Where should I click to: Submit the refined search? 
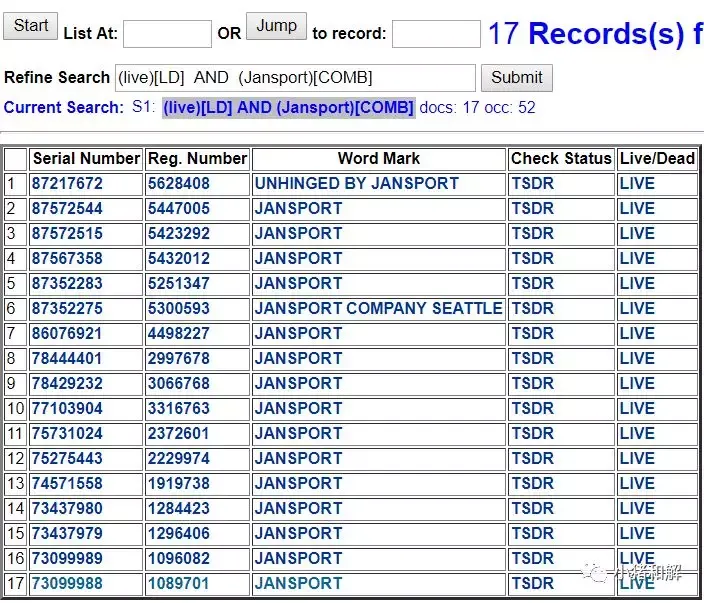click(516, 78)
